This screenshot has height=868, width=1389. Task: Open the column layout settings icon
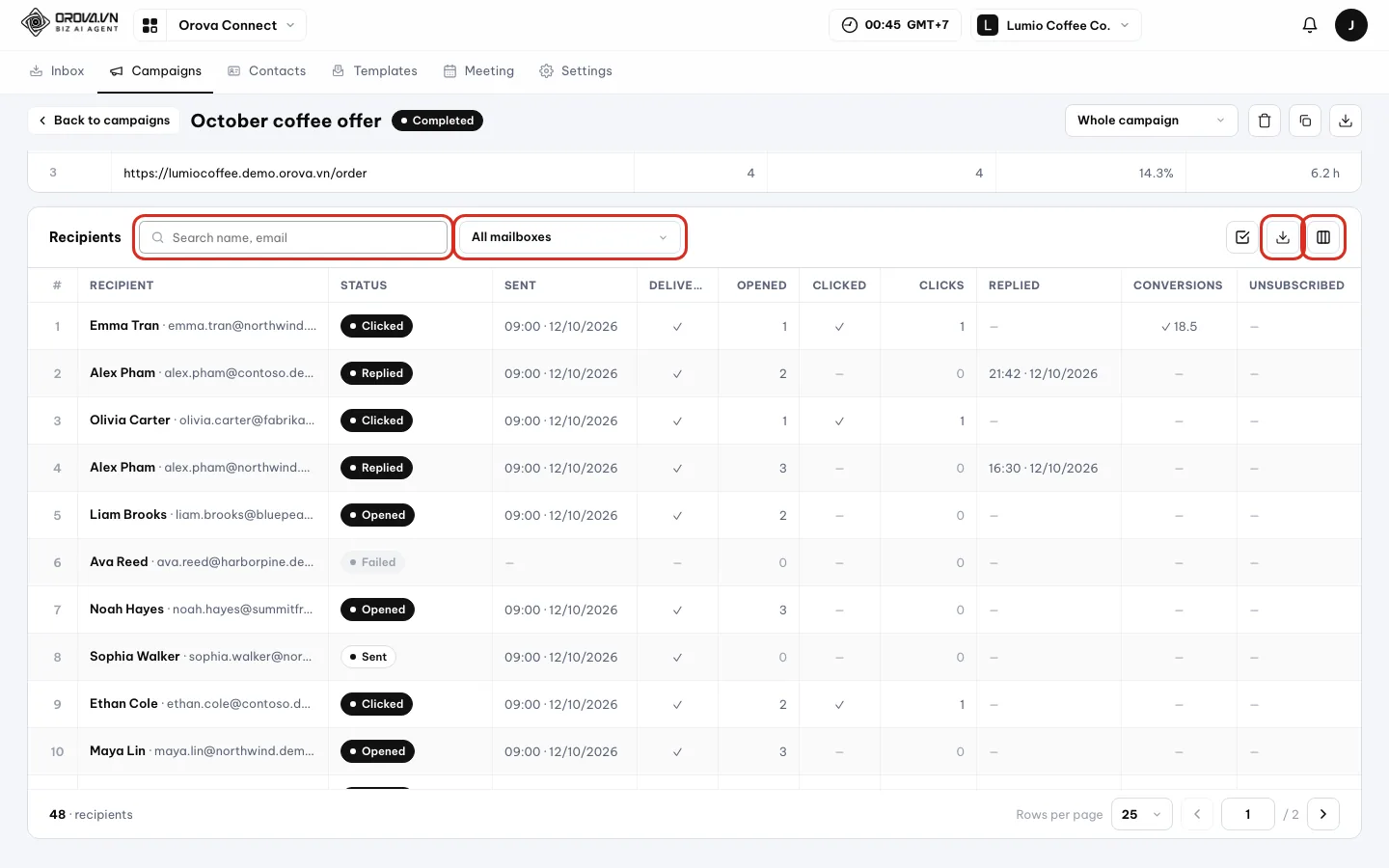(x=1323, y=237)
